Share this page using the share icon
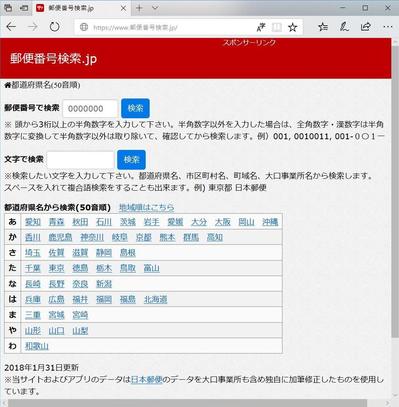 tap(366, 27)
